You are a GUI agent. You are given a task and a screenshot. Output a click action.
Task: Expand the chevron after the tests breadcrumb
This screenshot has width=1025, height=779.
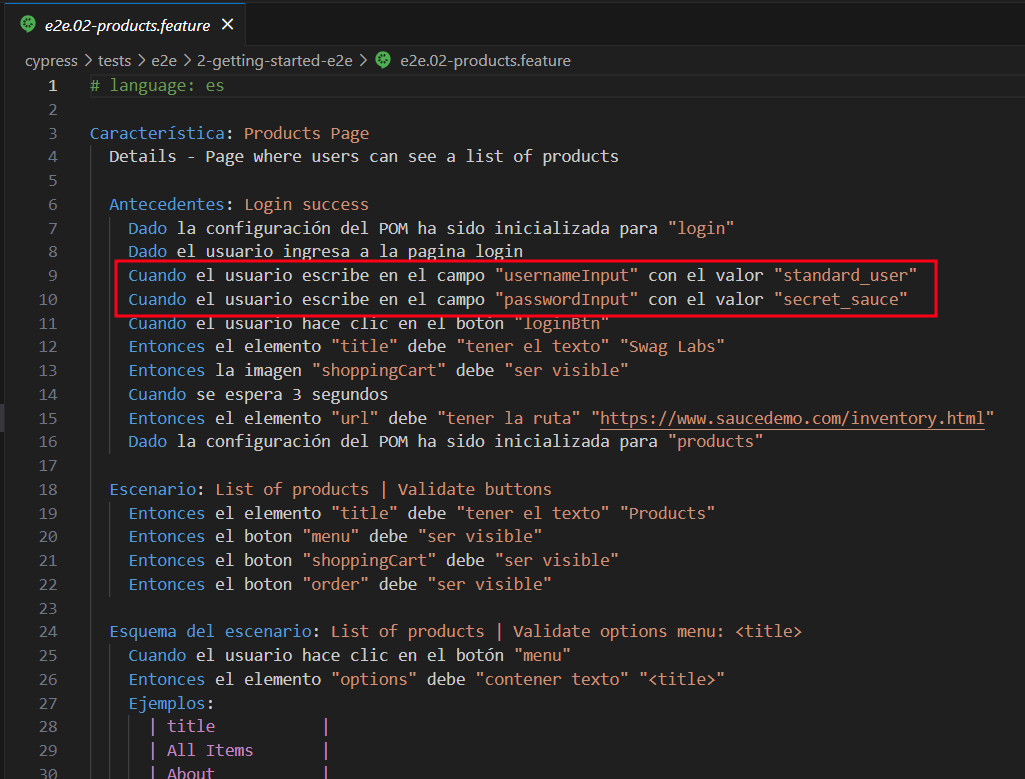pos(141,61)
